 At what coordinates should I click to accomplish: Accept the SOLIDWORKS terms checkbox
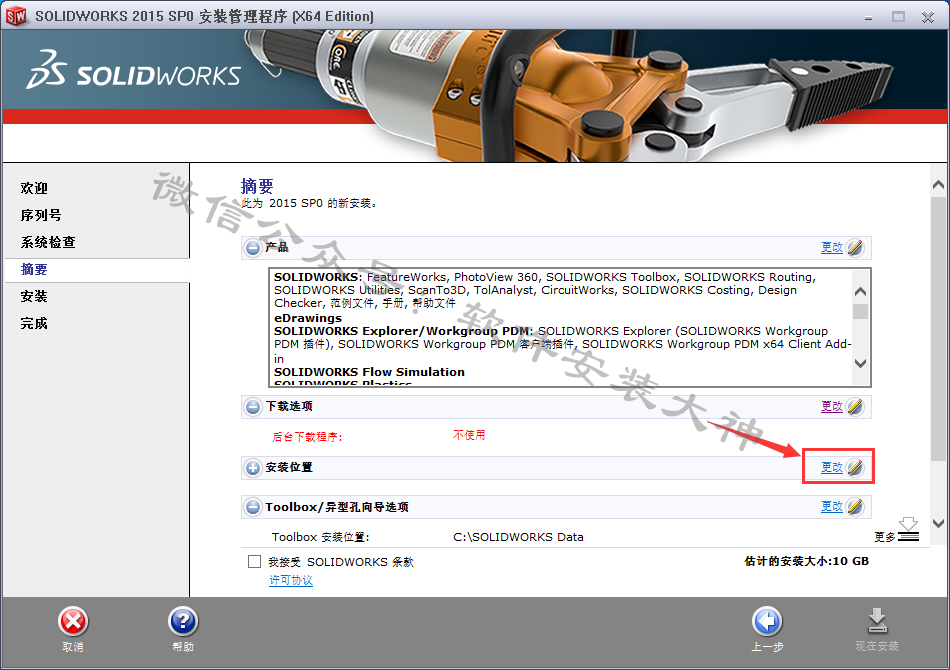[254, 562]
